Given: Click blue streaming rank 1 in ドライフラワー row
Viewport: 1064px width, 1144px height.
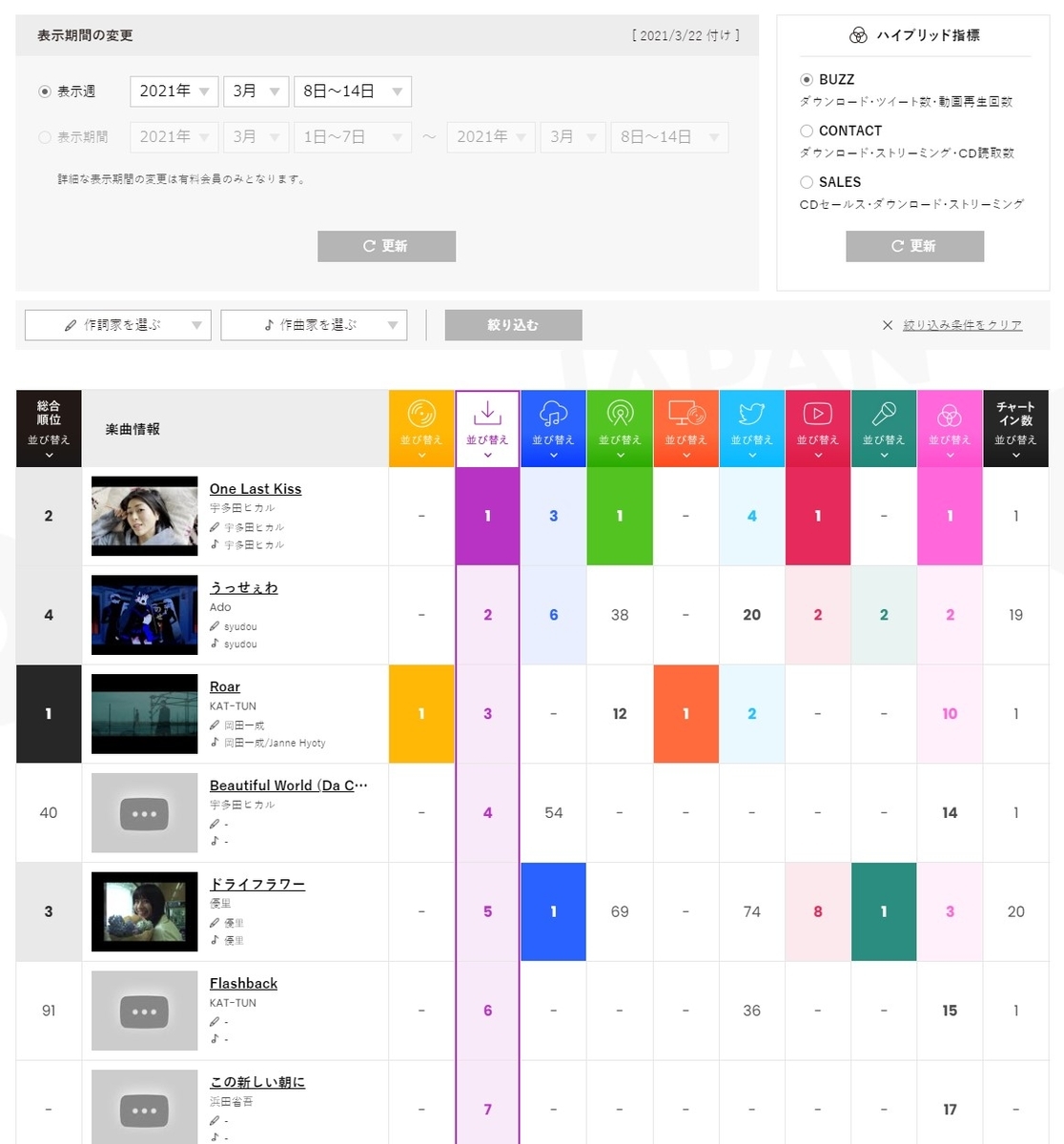Looking at the screenshot, I should tap(554, 911).
